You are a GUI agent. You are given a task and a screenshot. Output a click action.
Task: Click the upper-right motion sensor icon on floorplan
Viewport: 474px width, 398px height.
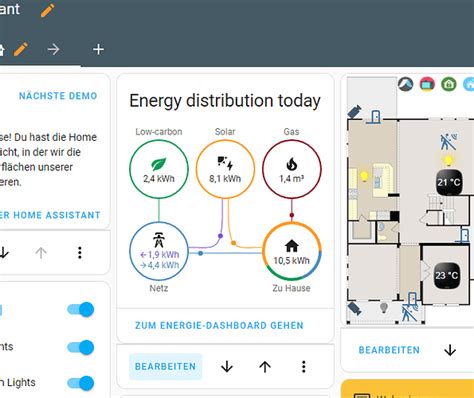click(x=449, y=141)
